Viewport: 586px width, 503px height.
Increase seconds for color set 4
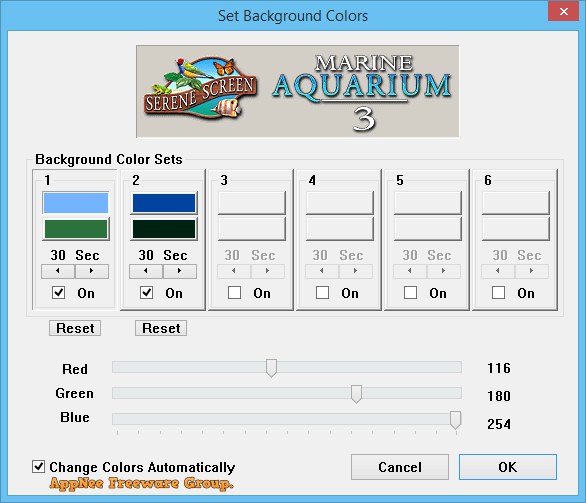[x=356, y=271]
